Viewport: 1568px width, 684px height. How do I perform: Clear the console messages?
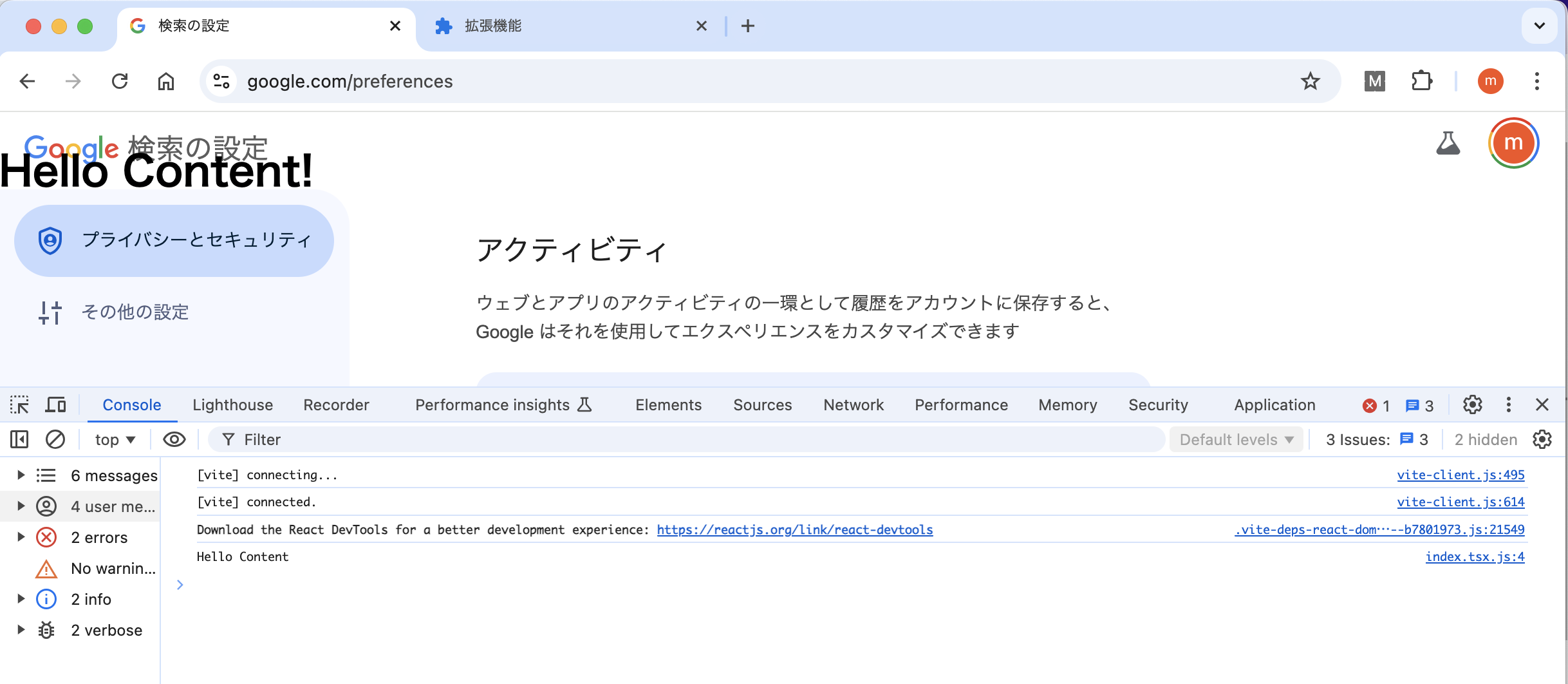pos(55,439)
